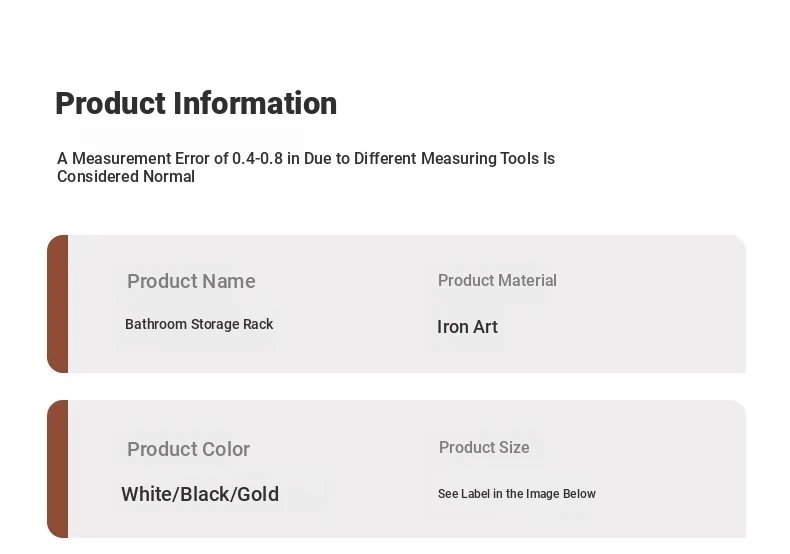Screen dimensions: 790x554
Task: Click the 'Product Size' label
Action: pos(484,447)
